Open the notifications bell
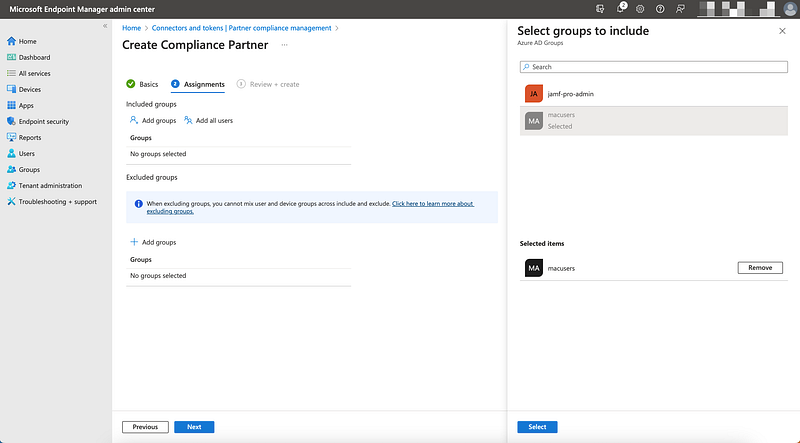The image size is (800, 443). [x=620, y=9]
